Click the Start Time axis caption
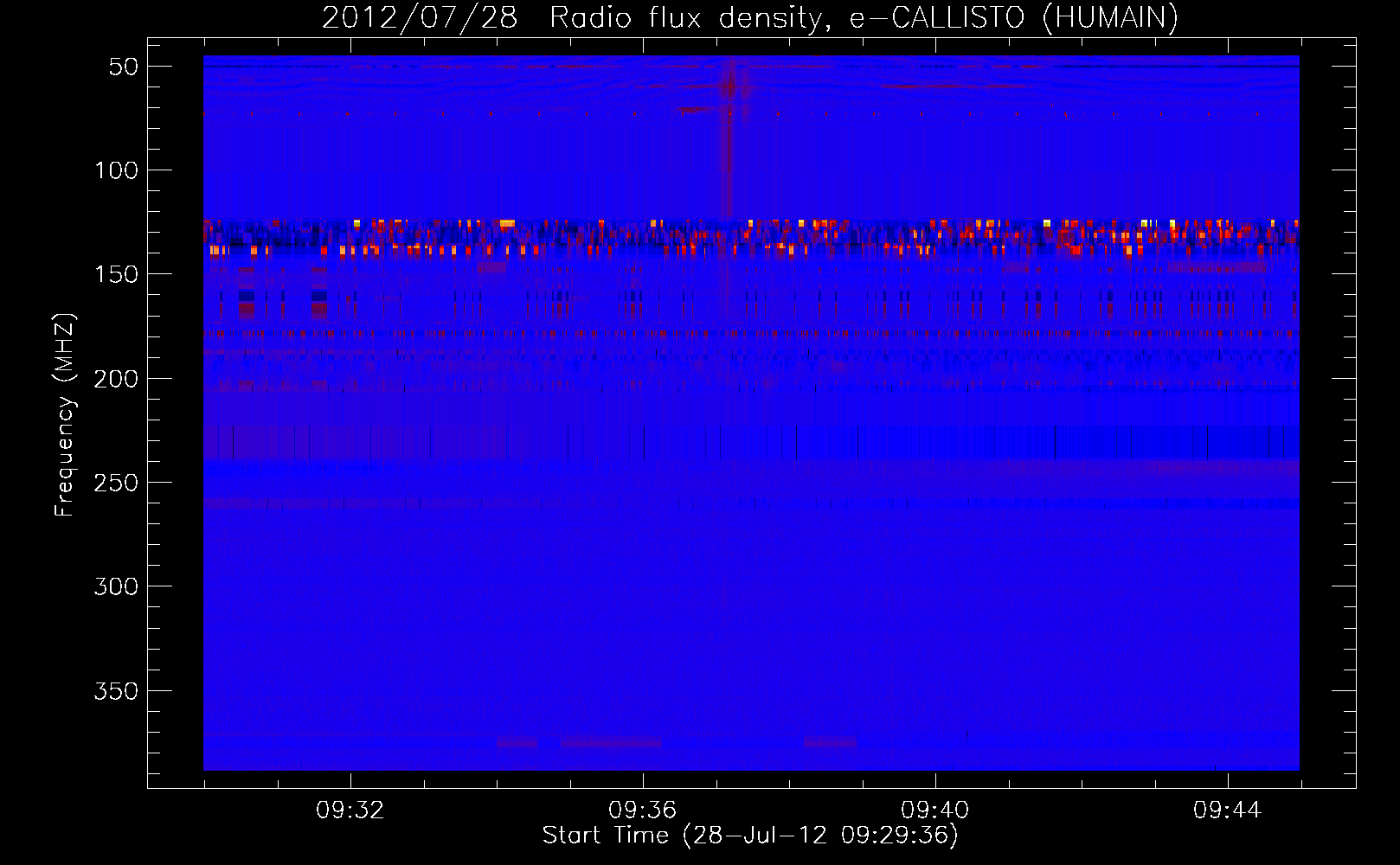Screen dimensions: 1400x865 click(750, 836)
